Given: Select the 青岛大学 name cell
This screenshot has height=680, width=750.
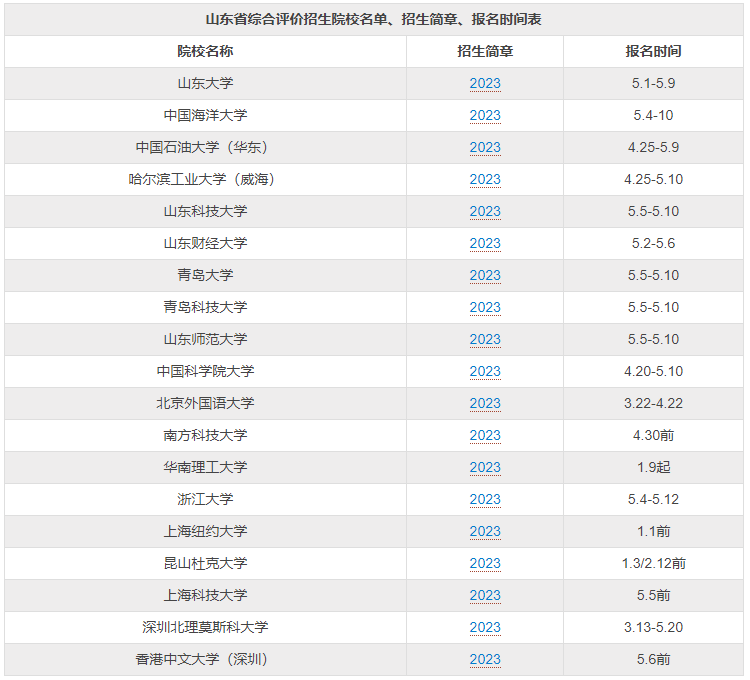Looking at the screenshot, I should pyautogui.click(x=206, y=275).
